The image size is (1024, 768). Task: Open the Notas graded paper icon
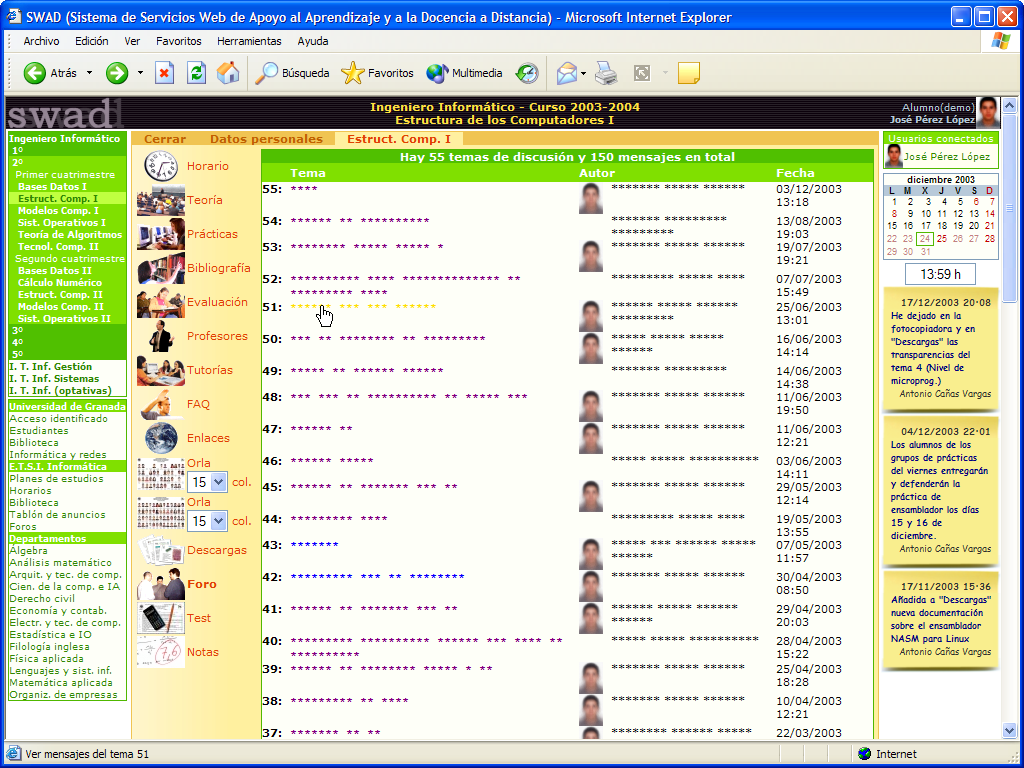point(160,652)
